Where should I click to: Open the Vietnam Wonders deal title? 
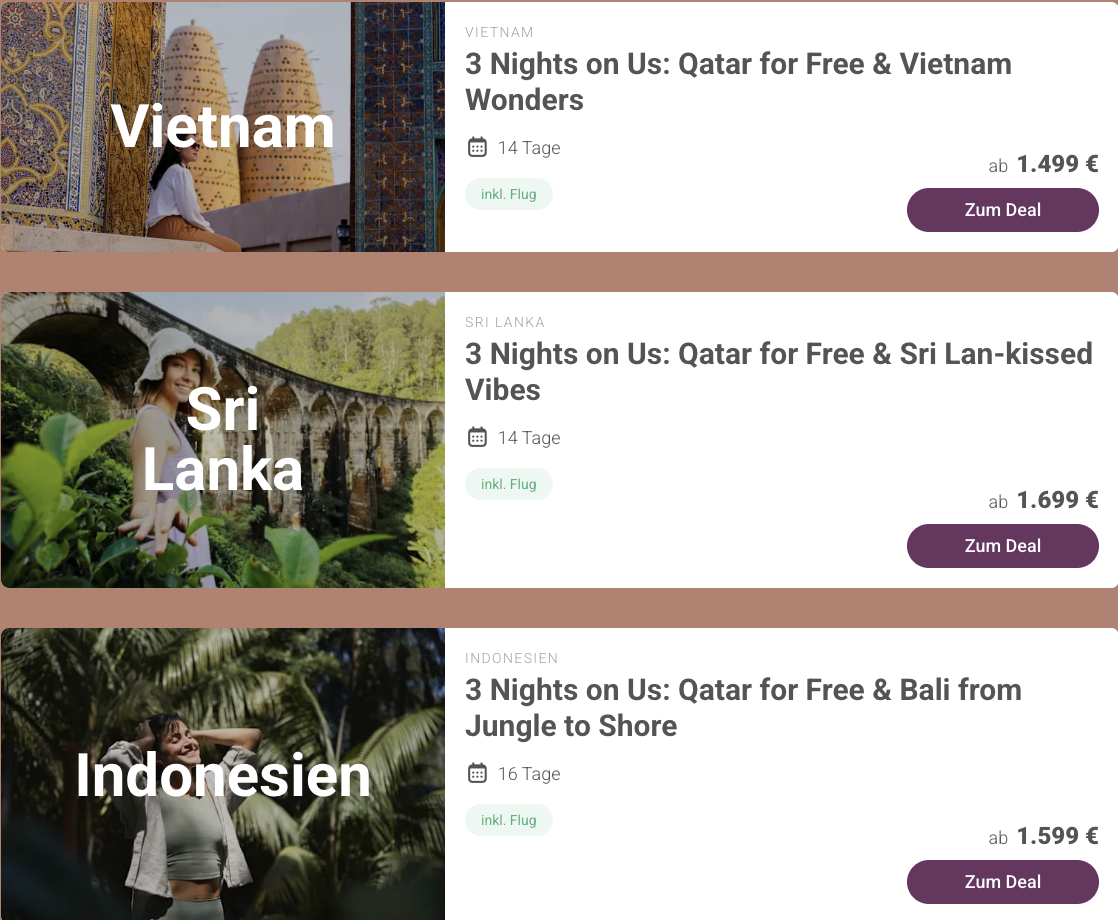coord(738,82)
